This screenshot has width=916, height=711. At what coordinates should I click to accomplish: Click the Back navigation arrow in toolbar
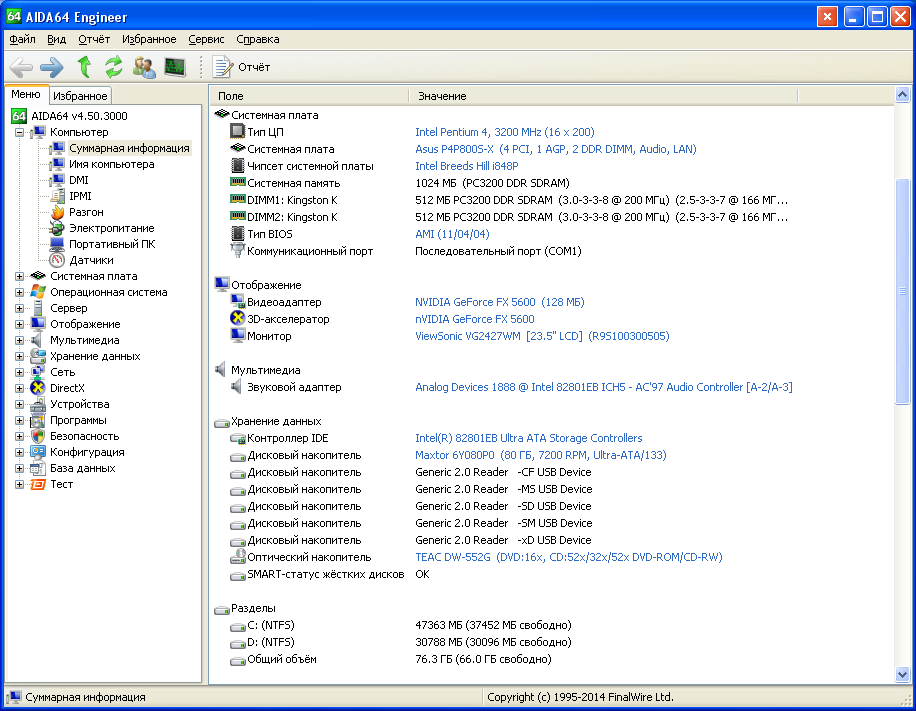pos(21,67)
